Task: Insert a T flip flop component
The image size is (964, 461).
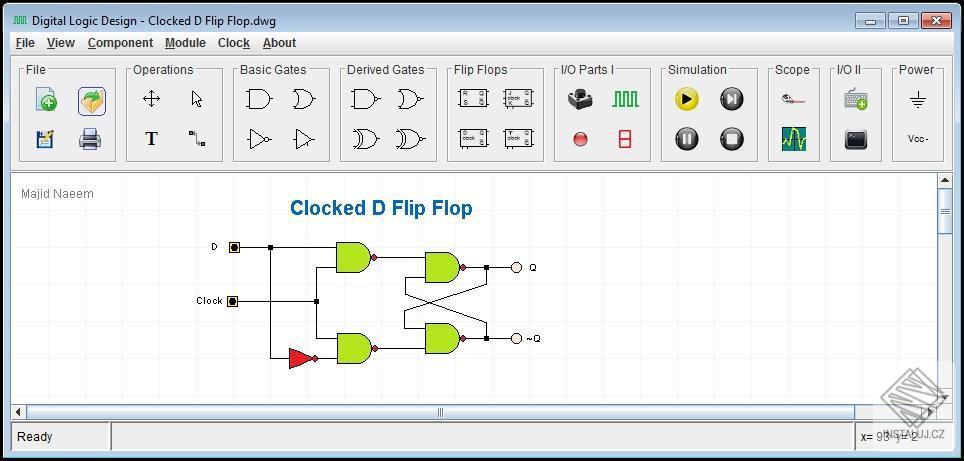Action: [518, 138]
